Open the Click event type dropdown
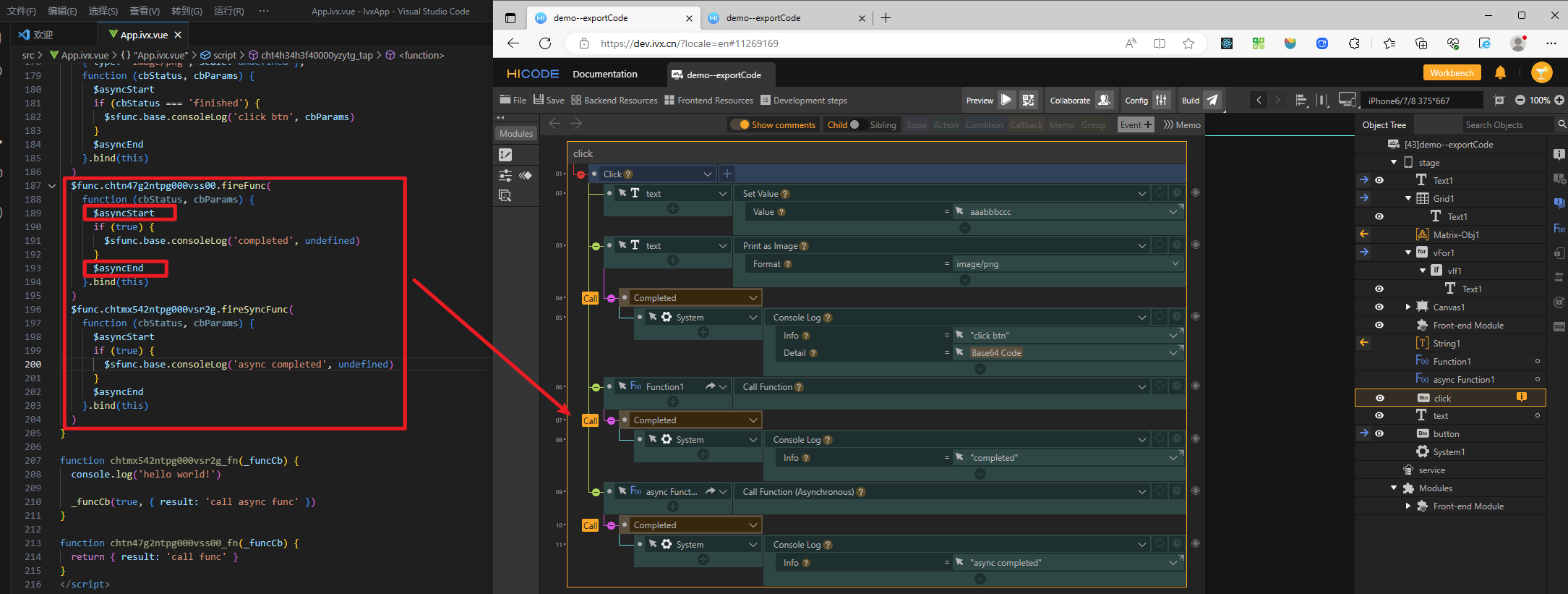The height and width of the screenshot is (594, 1568). (x=707, y=174)
